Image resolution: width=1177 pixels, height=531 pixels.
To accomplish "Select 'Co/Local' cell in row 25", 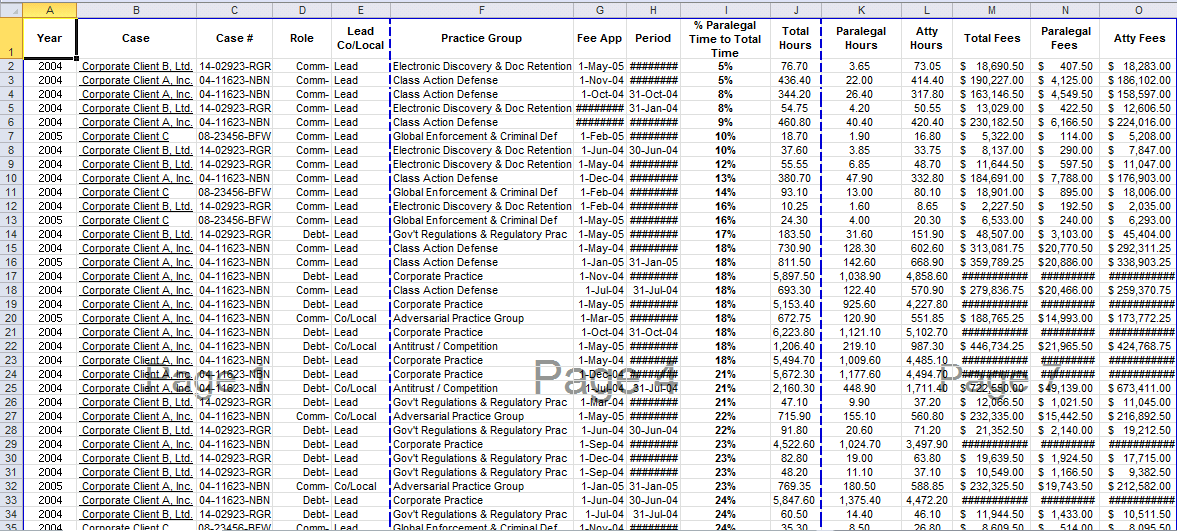I will (x=361, y=388).
